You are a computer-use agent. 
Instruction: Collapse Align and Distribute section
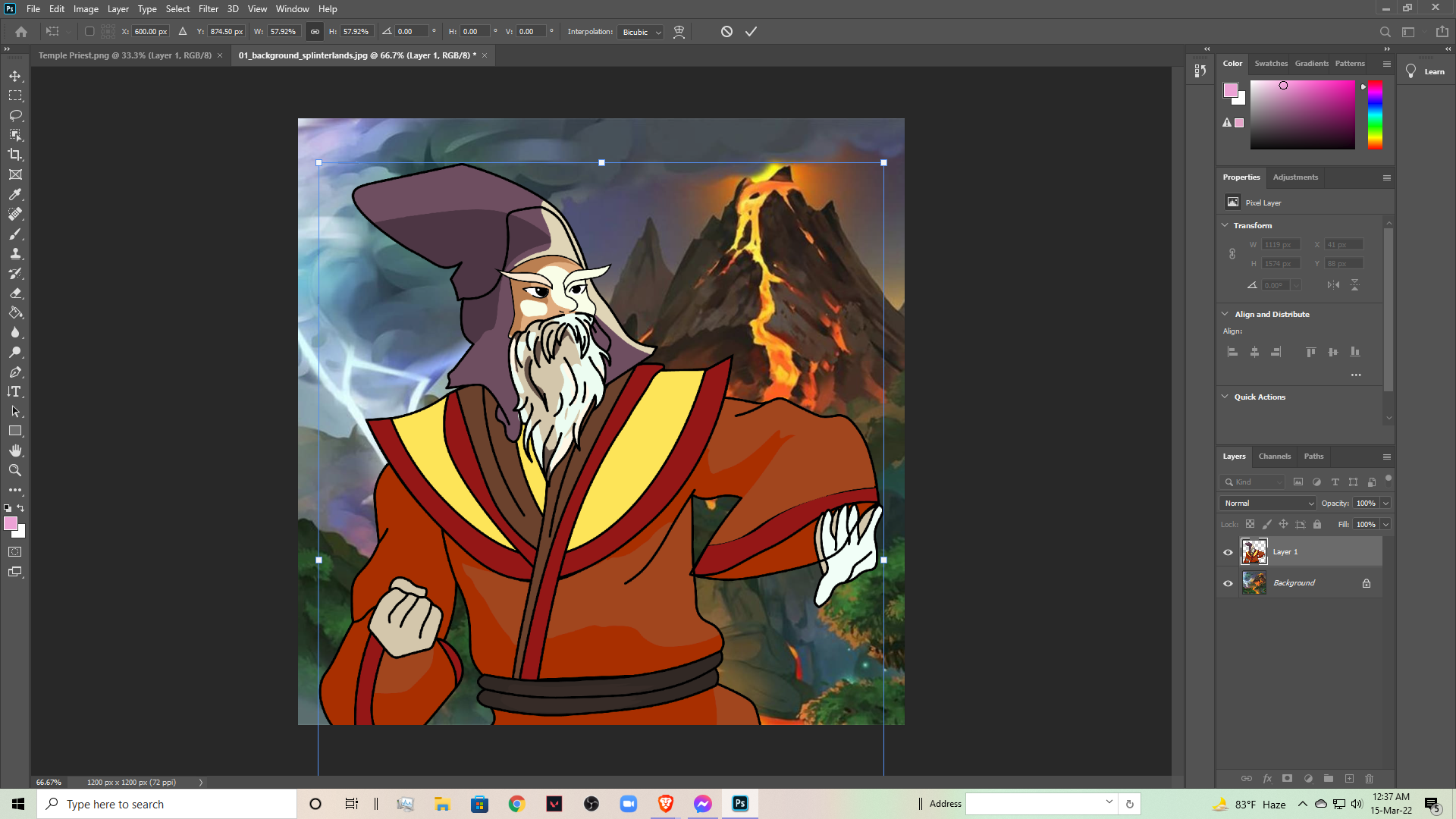point(1225,314)
